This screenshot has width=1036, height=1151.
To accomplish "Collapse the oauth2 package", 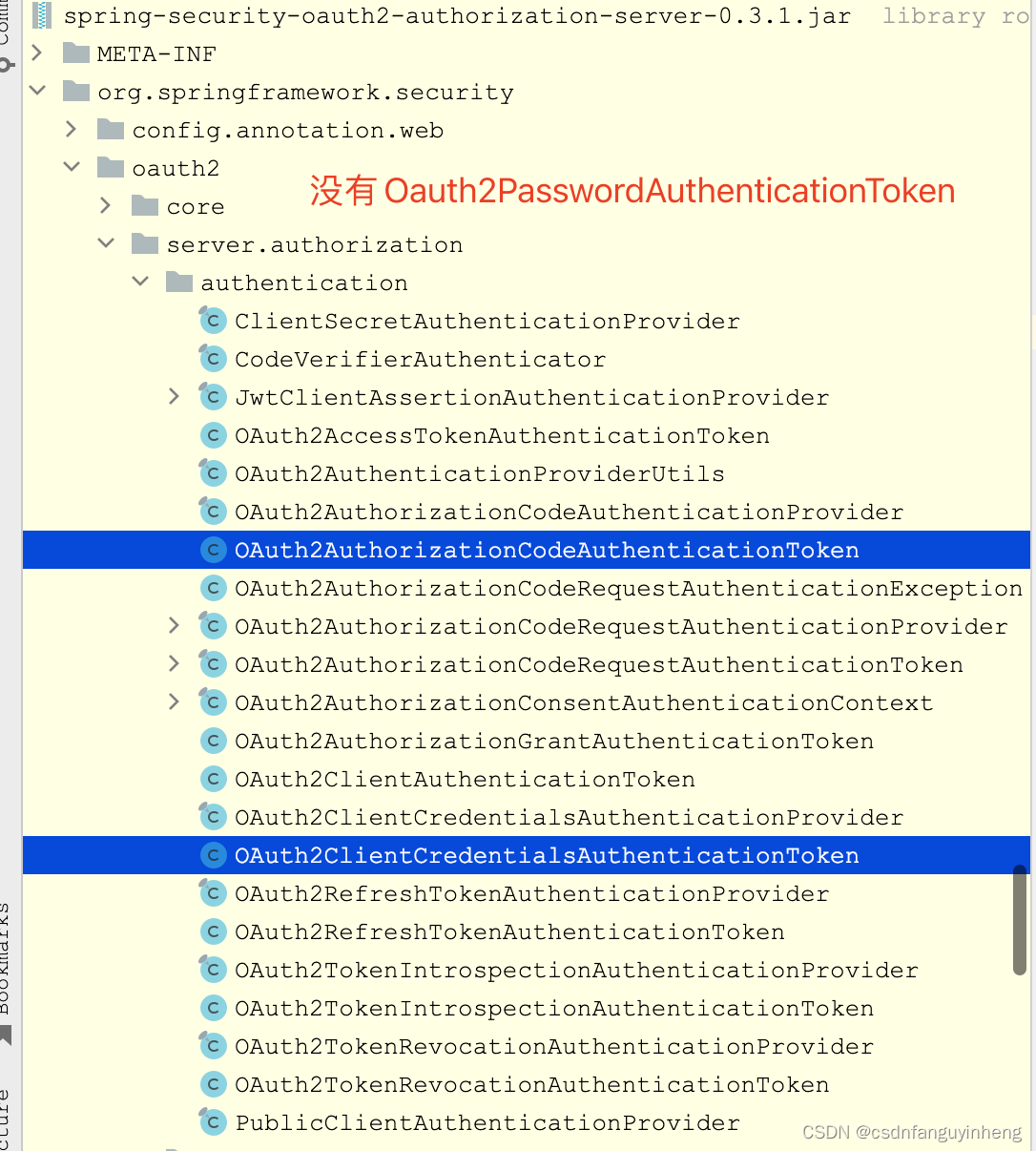I will pos(72,167).
